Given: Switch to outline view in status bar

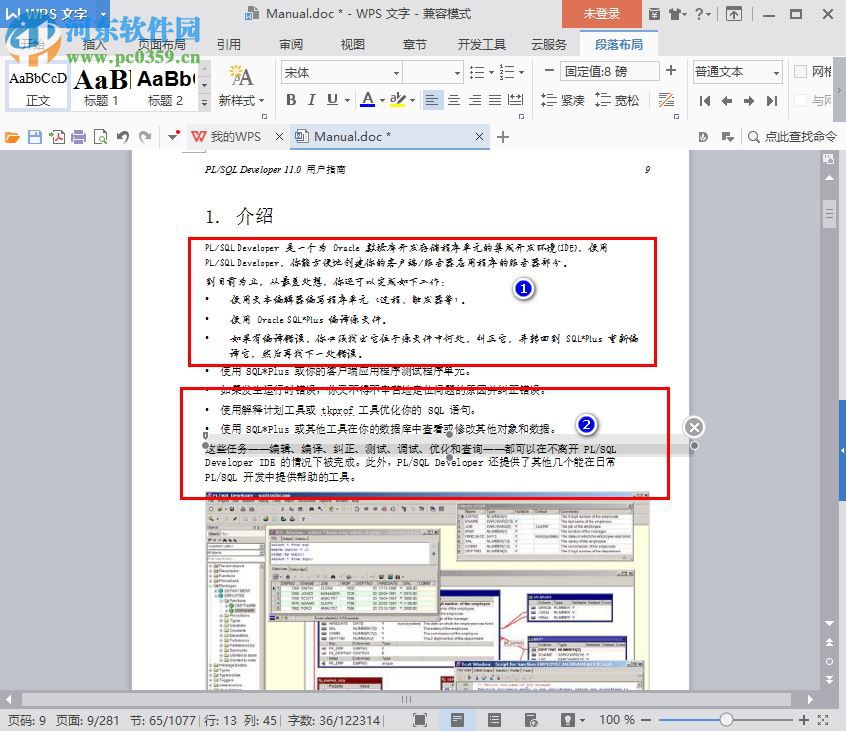Looking at the screenshot, I should tap(494, 718).
